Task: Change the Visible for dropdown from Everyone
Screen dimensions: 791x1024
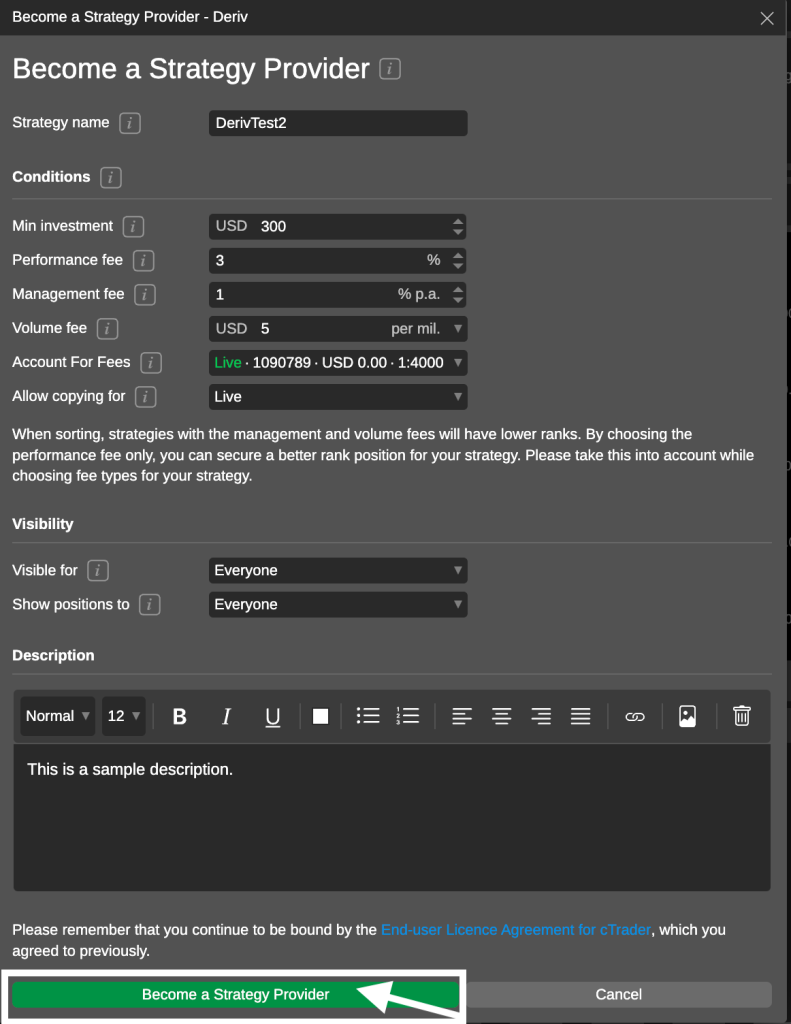Action: pyautogui.click(x=338, y=570)
